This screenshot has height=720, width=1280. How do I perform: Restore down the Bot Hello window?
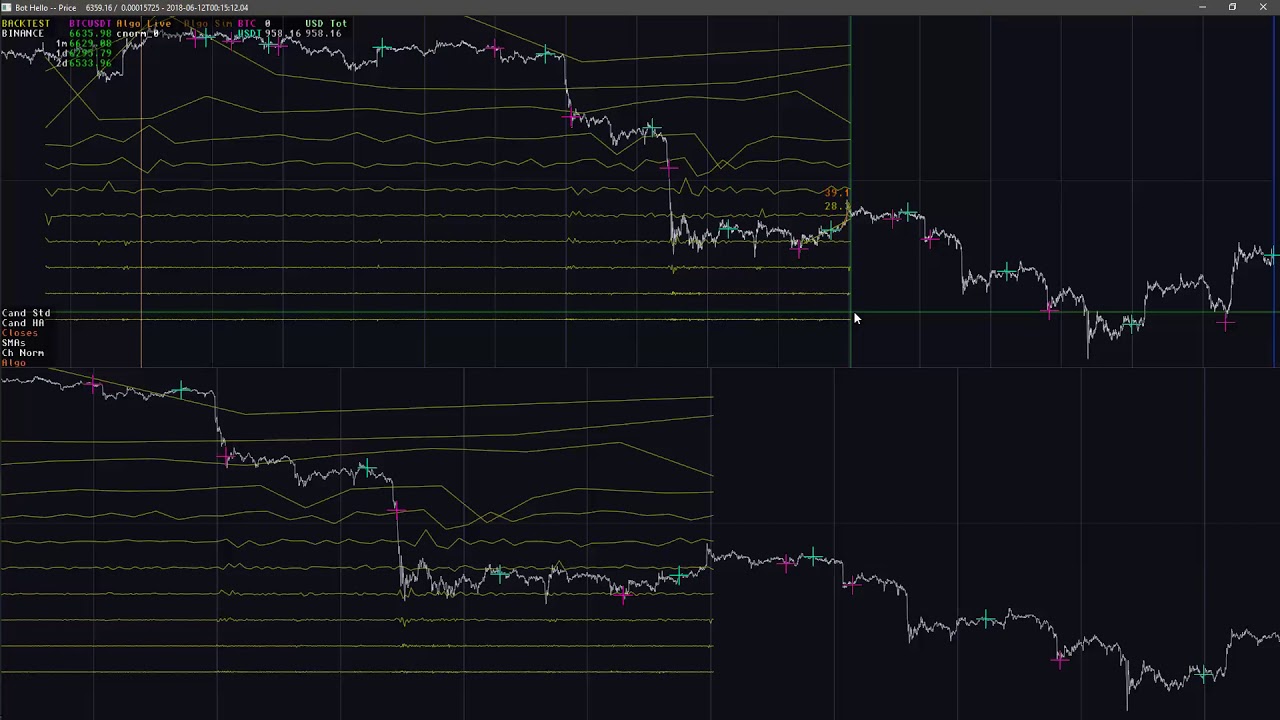1232,7
